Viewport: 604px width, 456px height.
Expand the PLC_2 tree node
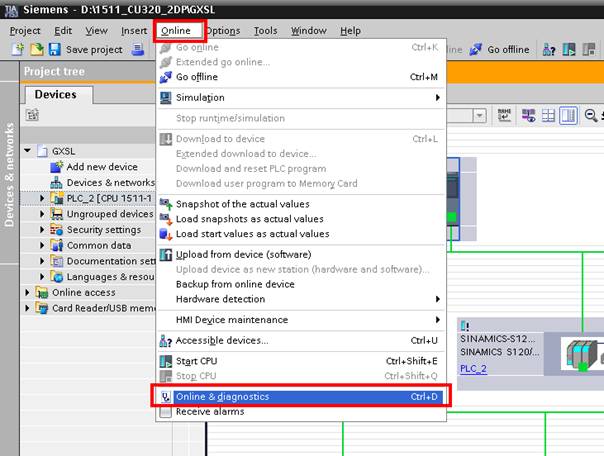43,198
